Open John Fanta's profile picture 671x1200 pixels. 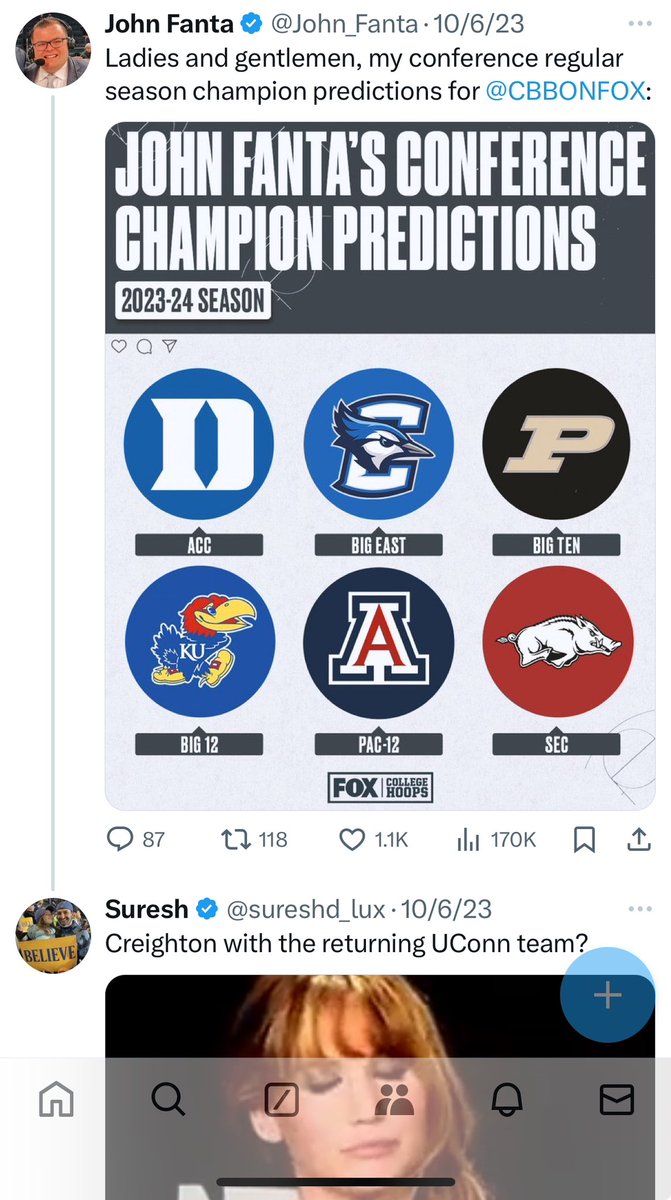(54, 50)
